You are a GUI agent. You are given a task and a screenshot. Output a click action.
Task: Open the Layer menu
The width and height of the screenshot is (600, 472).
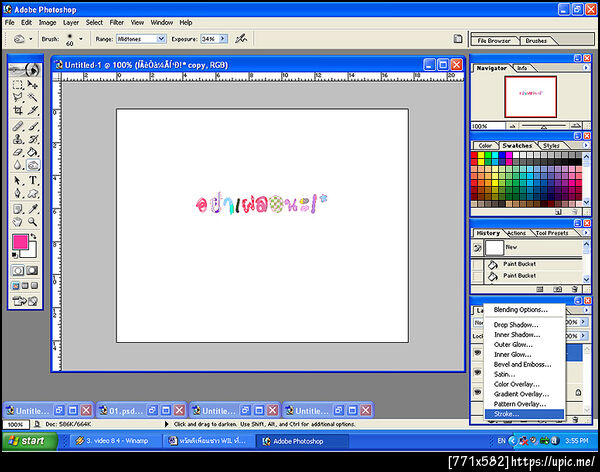click(x=71, y=23)
